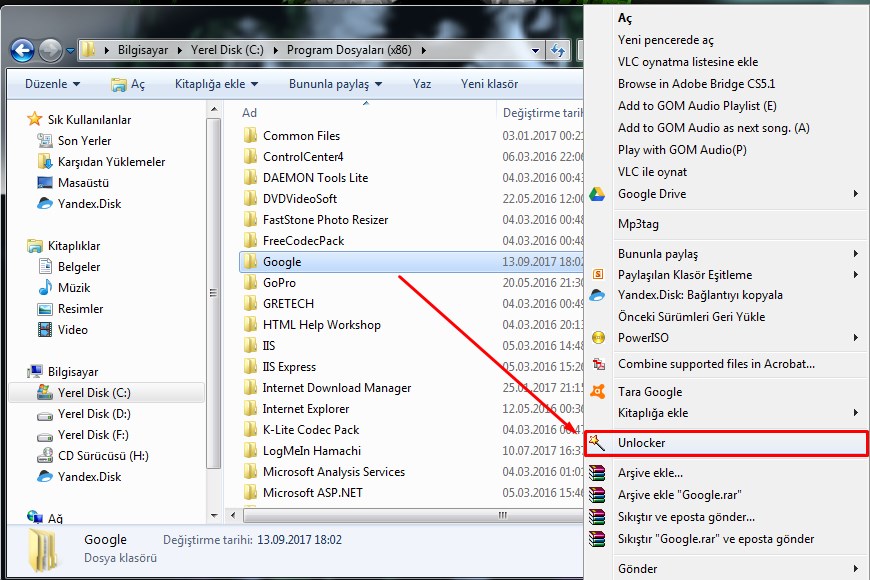This screenshot has height=580, width=870.
Task: Click the Unlocker wand icon in context menu
Action: (x=597, y=443)
